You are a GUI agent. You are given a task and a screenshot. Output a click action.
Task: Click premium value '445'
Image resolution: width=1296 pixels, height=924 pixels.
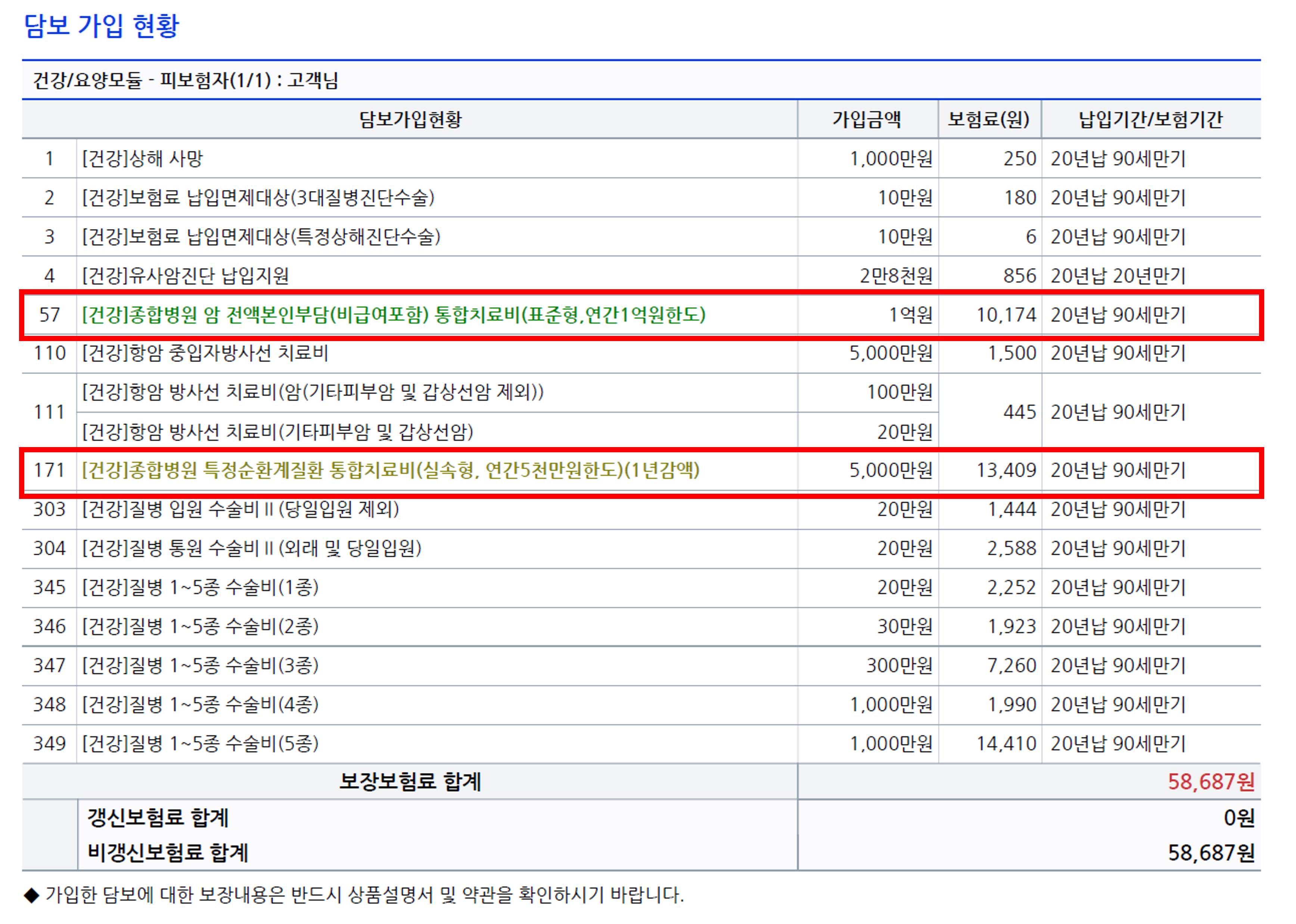(1019, 412)
